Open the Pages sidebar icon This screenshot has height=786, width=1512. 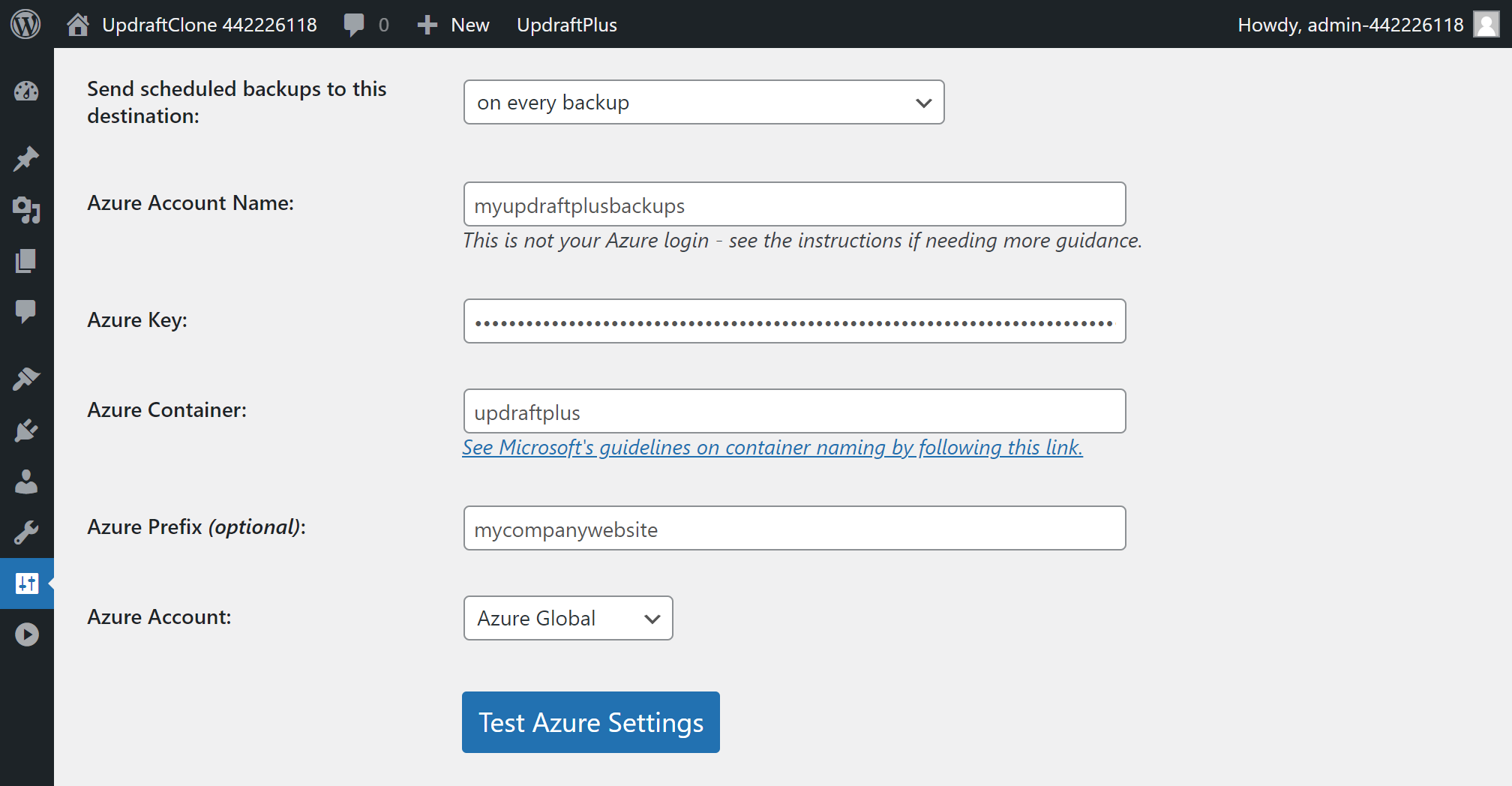click(x=26, y=261)
